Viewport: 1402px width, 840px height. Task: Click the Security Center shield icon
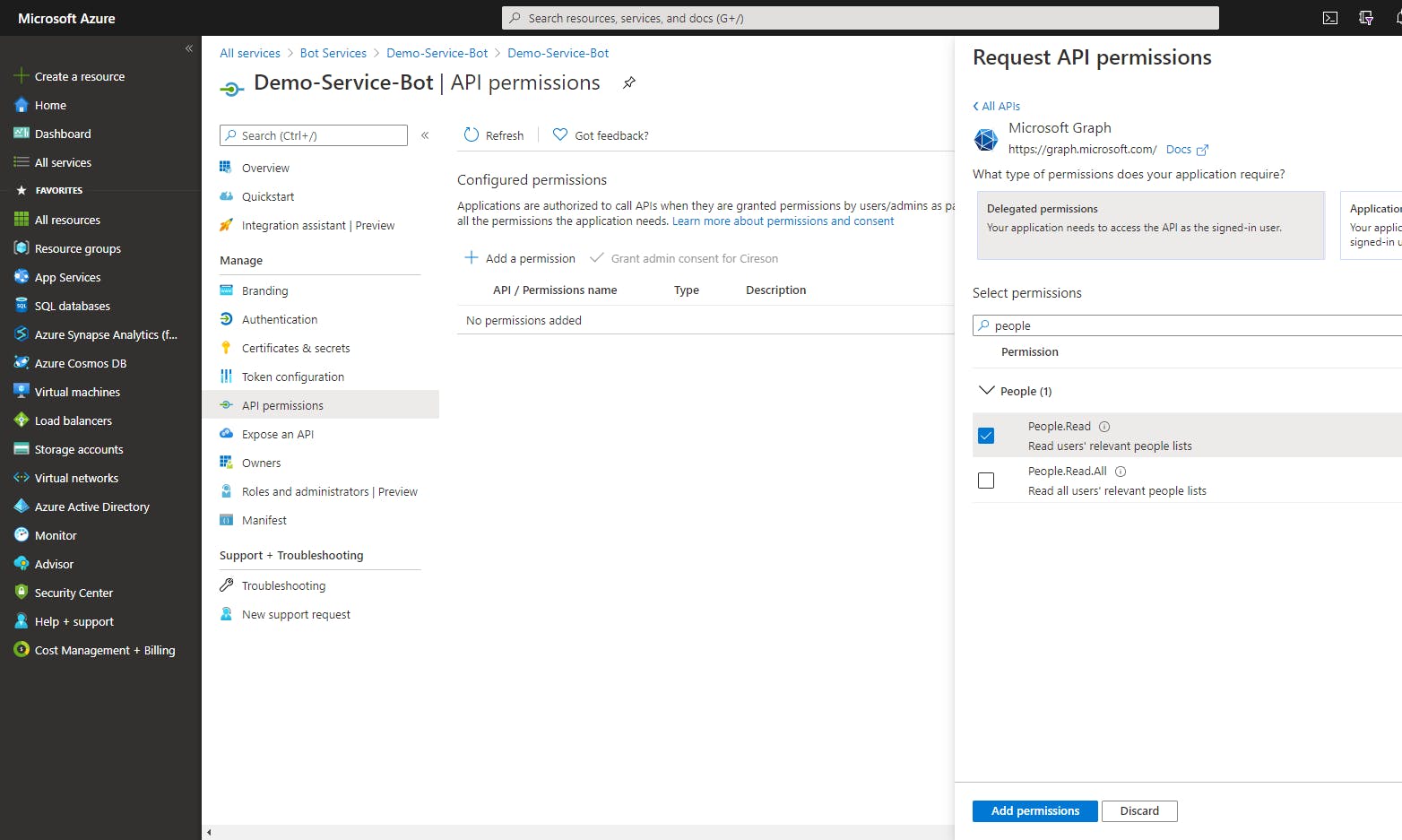click(x=22, y=593)
